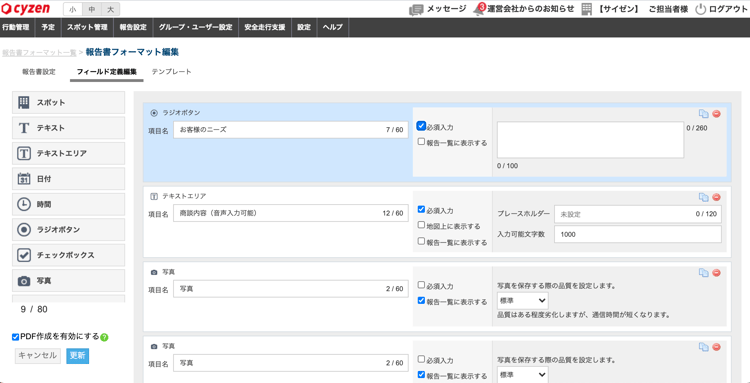Open ヘルプ menu
The height and width of the screenshot is (383, 750).
pos(333,27)
